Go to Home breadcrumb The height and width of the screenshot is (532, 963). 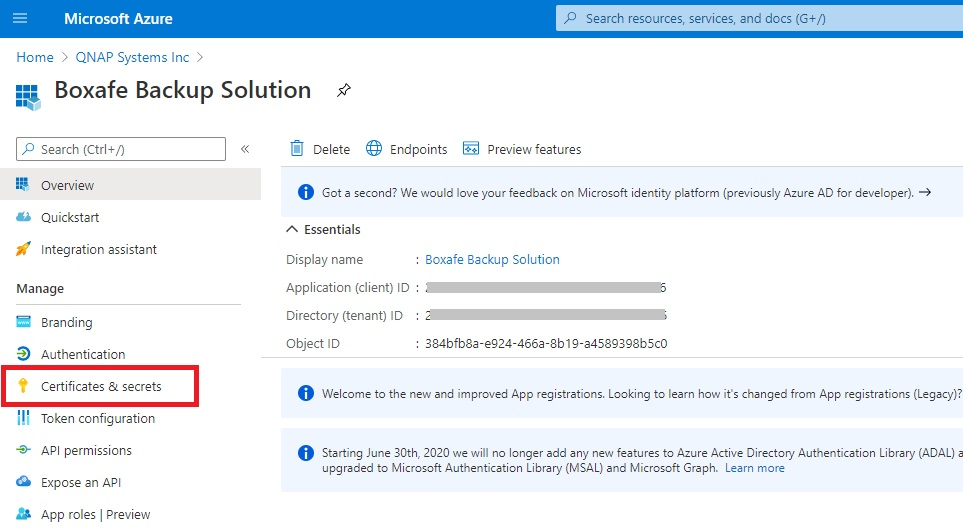pyautogui.click(x=35, y=57)
